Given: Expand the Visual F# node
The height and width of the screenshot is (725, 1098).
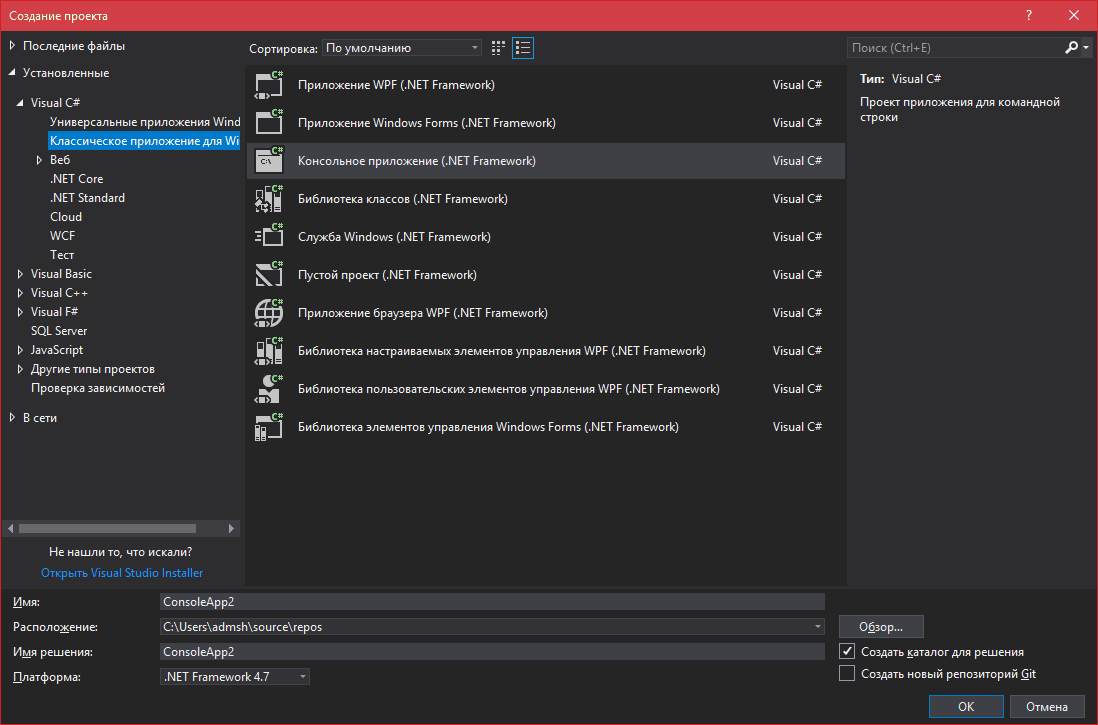Looking at the screenshot, I should 20,312.
